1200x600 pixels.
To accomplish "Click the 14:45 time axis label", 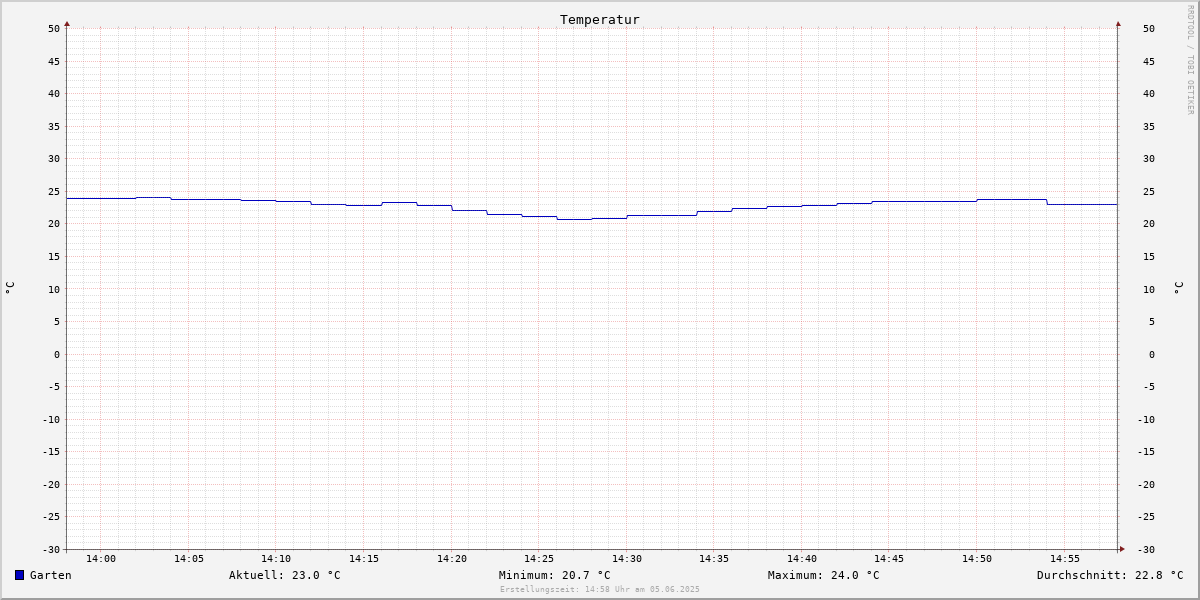I will (889, 559).
